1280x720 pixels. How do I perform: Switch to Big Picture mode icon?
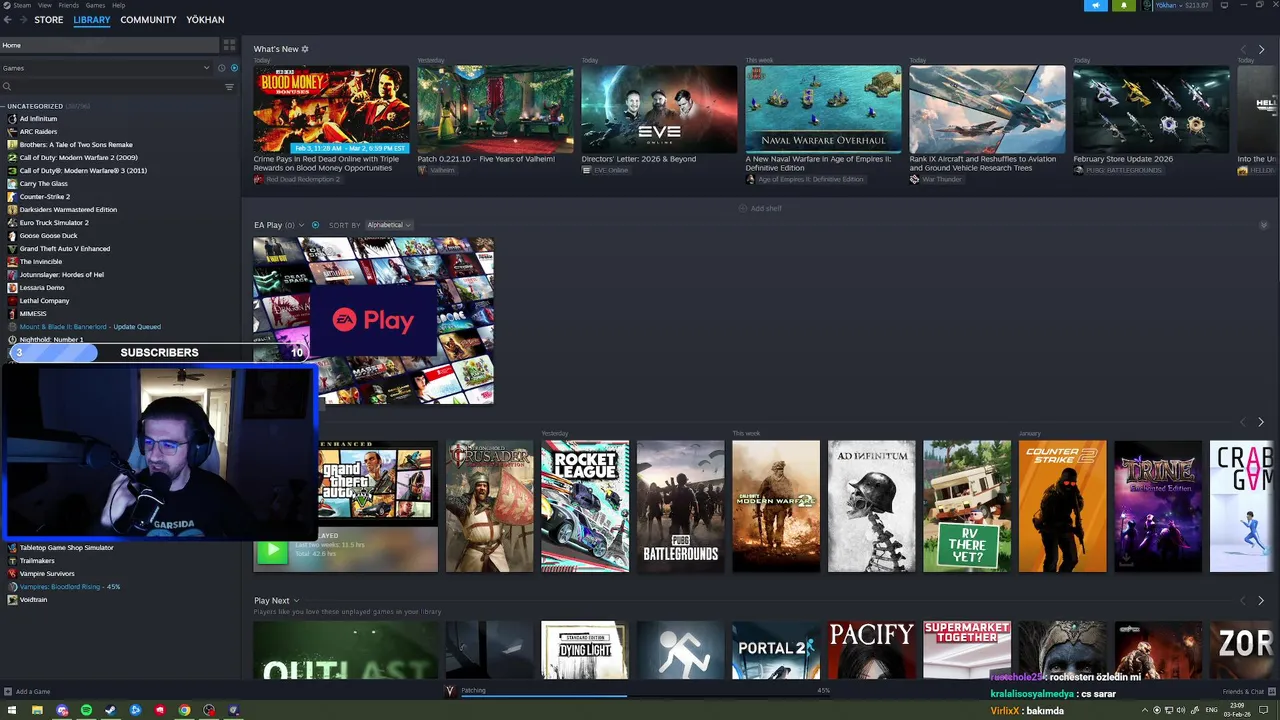[1225, 5]
